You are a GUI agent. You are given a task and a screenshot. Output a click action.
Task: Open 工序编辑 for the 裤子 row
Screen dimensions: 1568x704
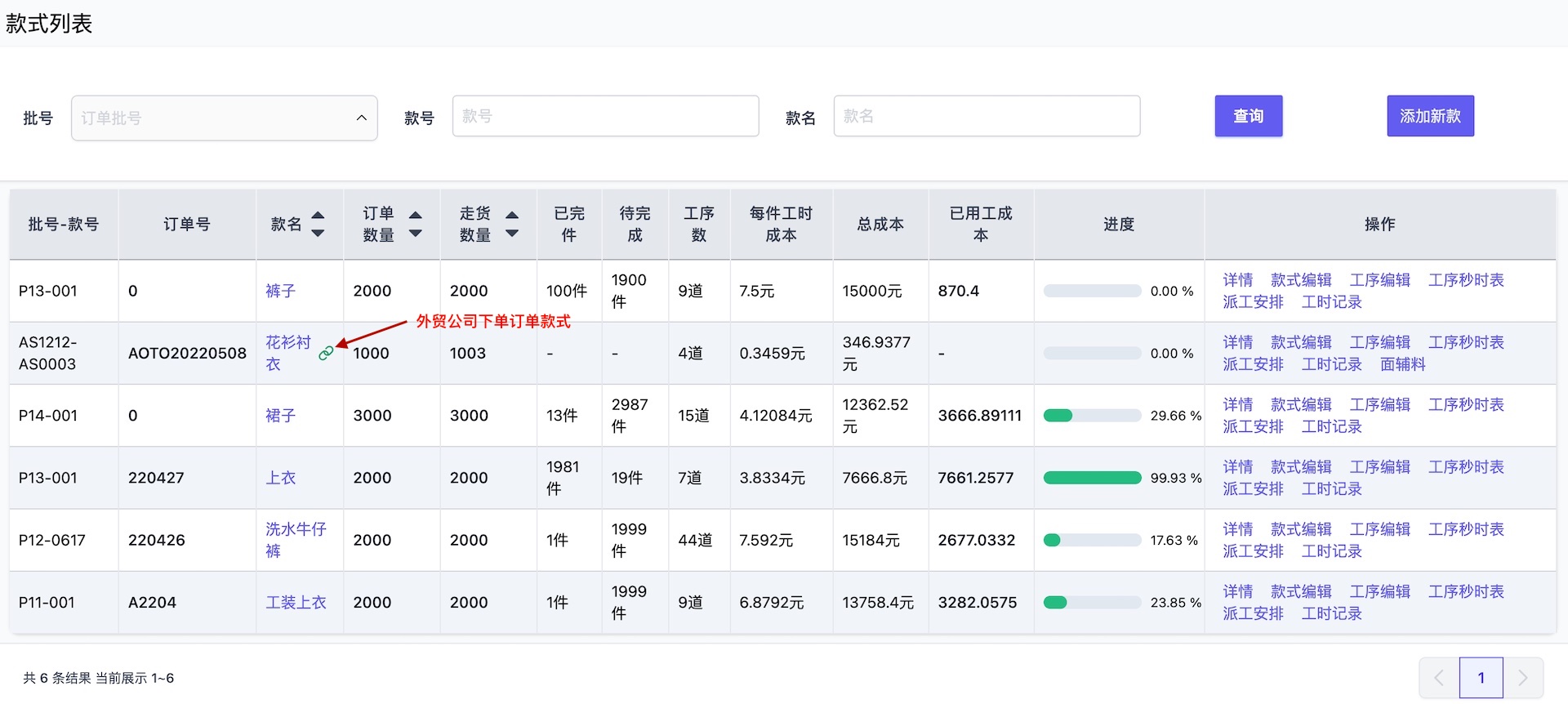click(1380, 280)
